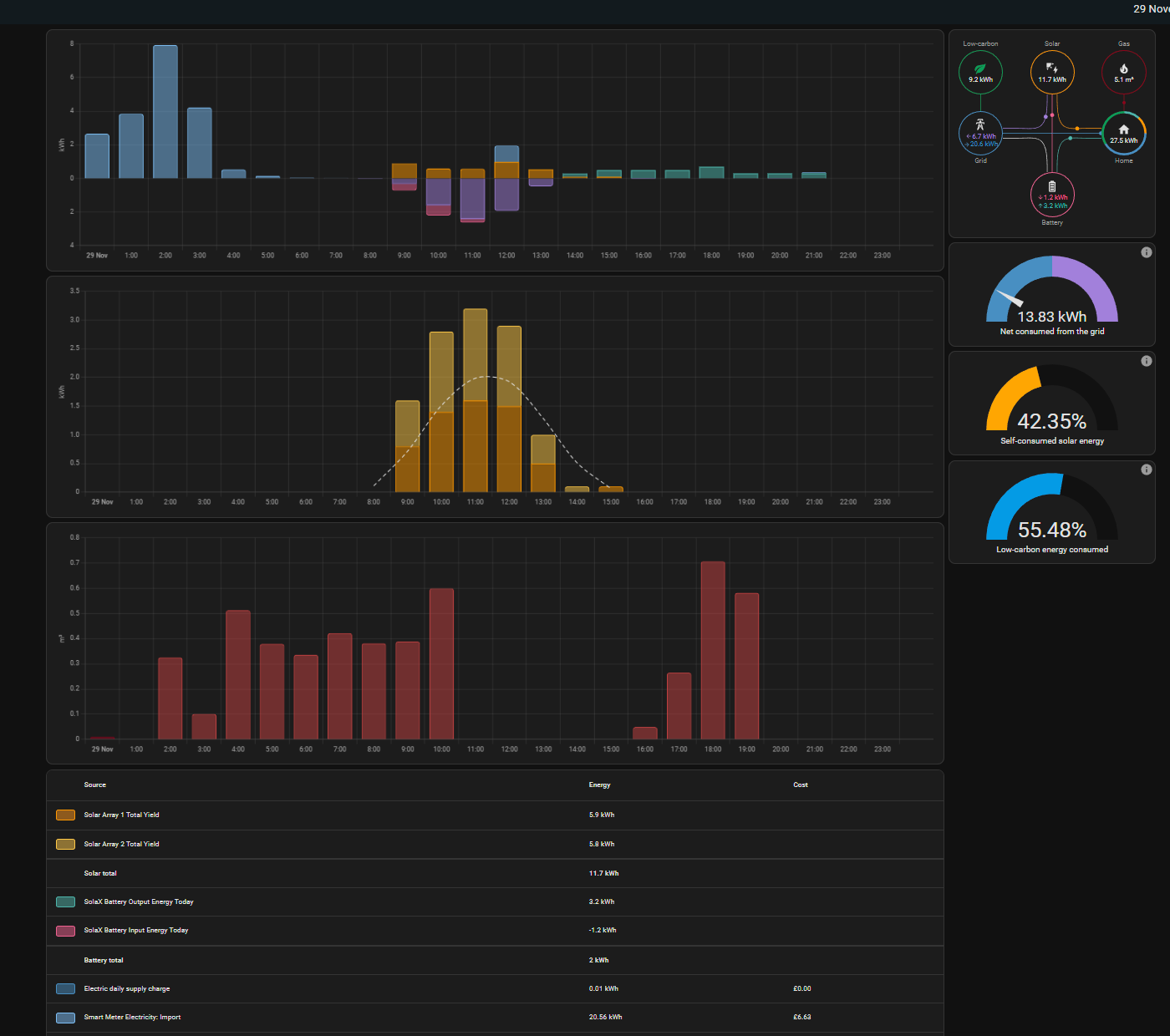Click the Low-carbon leaf icon
Viewport: 1170px width, 1036px height.
(x=980, y=68)
